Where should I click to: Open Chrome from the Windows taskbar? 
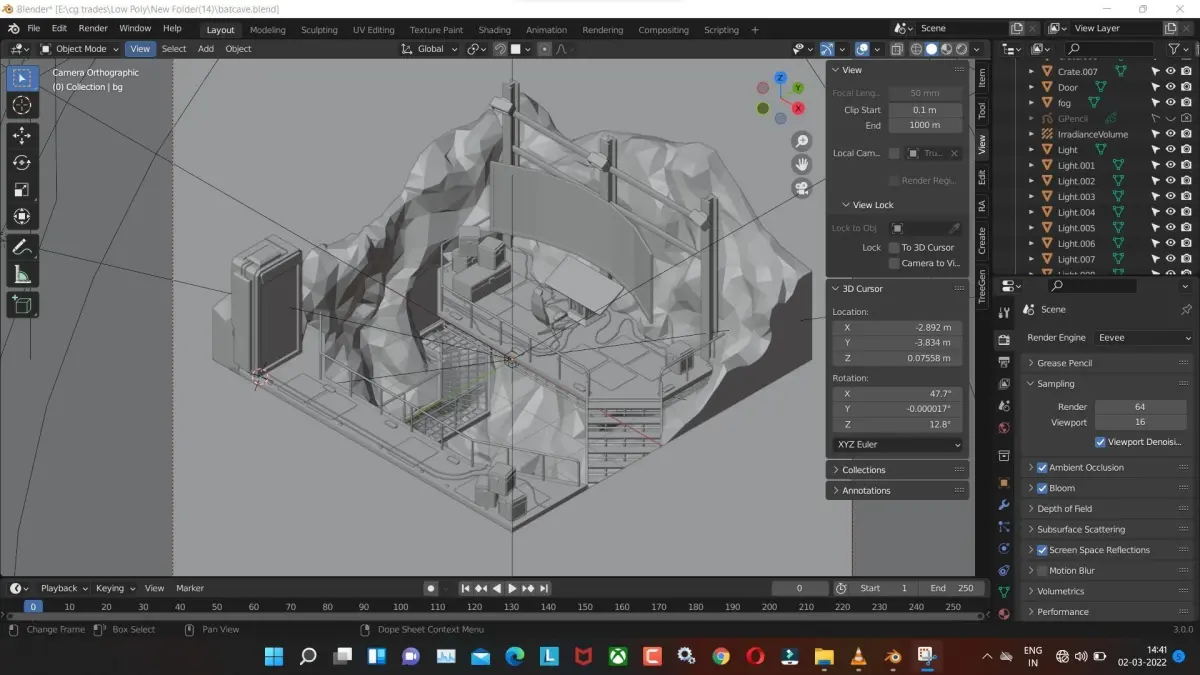[721, 656]
